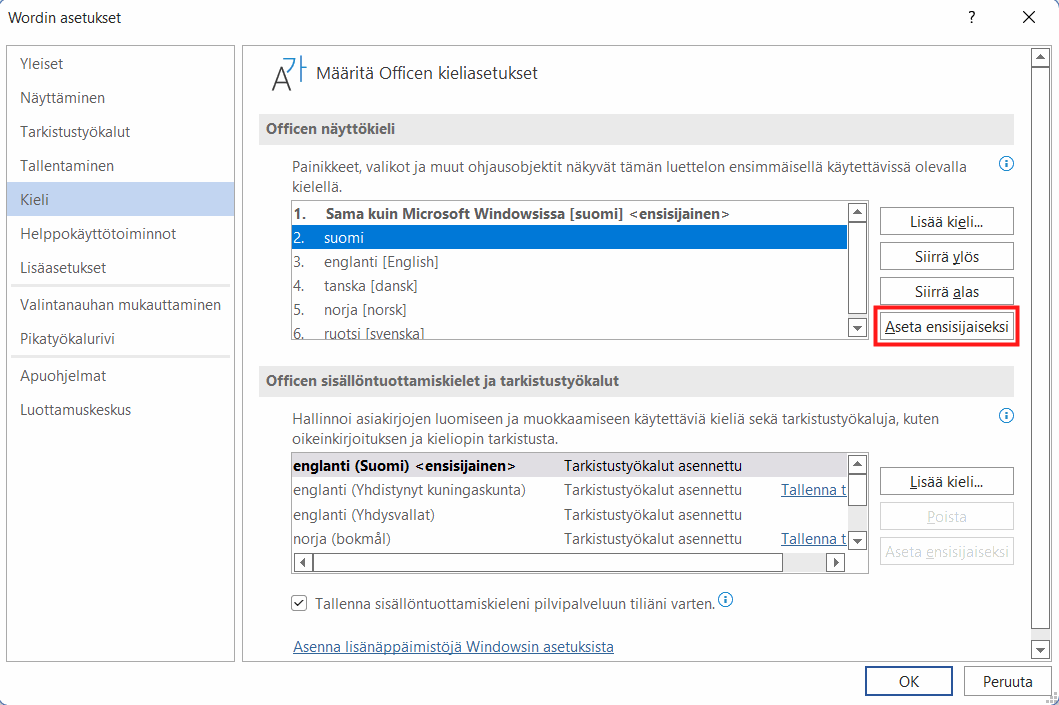Select 'englanti (Yhdistynyt kuningaskunta)' authoring language

click(x=569, y=490)
